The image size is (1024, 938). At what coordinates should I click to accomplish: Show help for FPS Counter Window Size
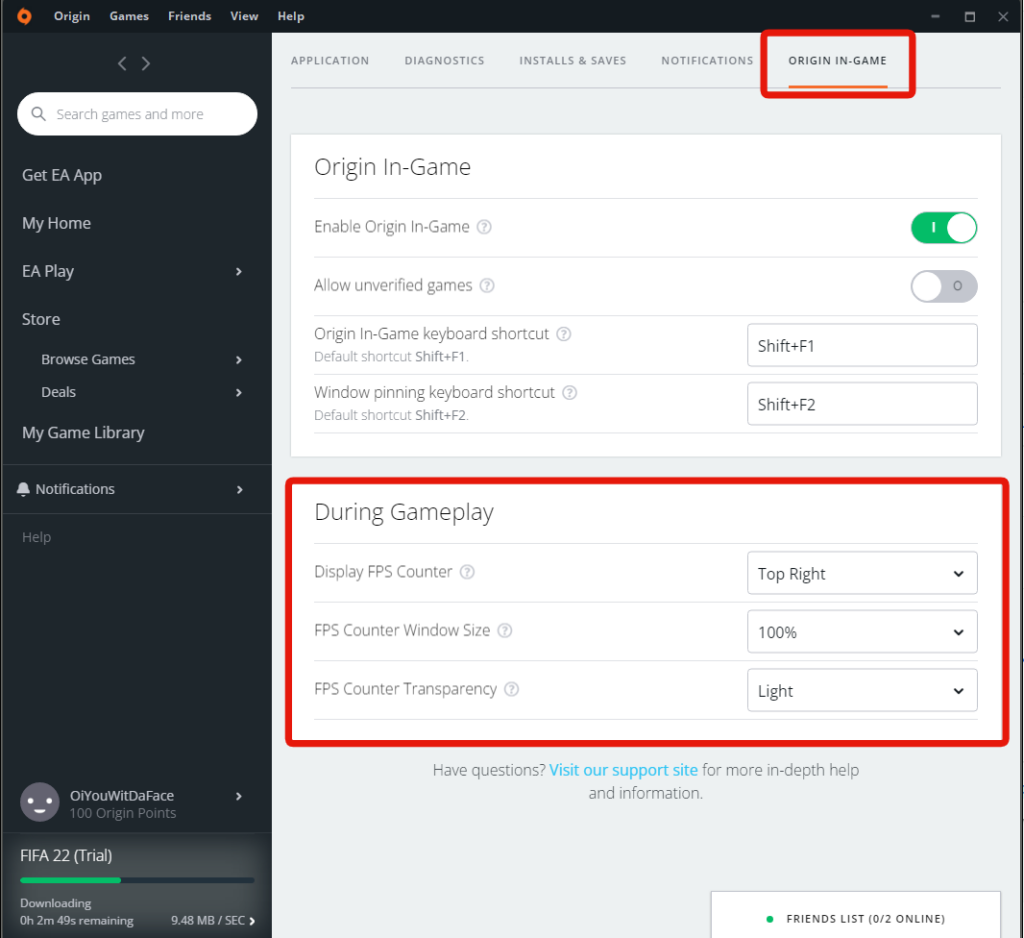(505, 630)
